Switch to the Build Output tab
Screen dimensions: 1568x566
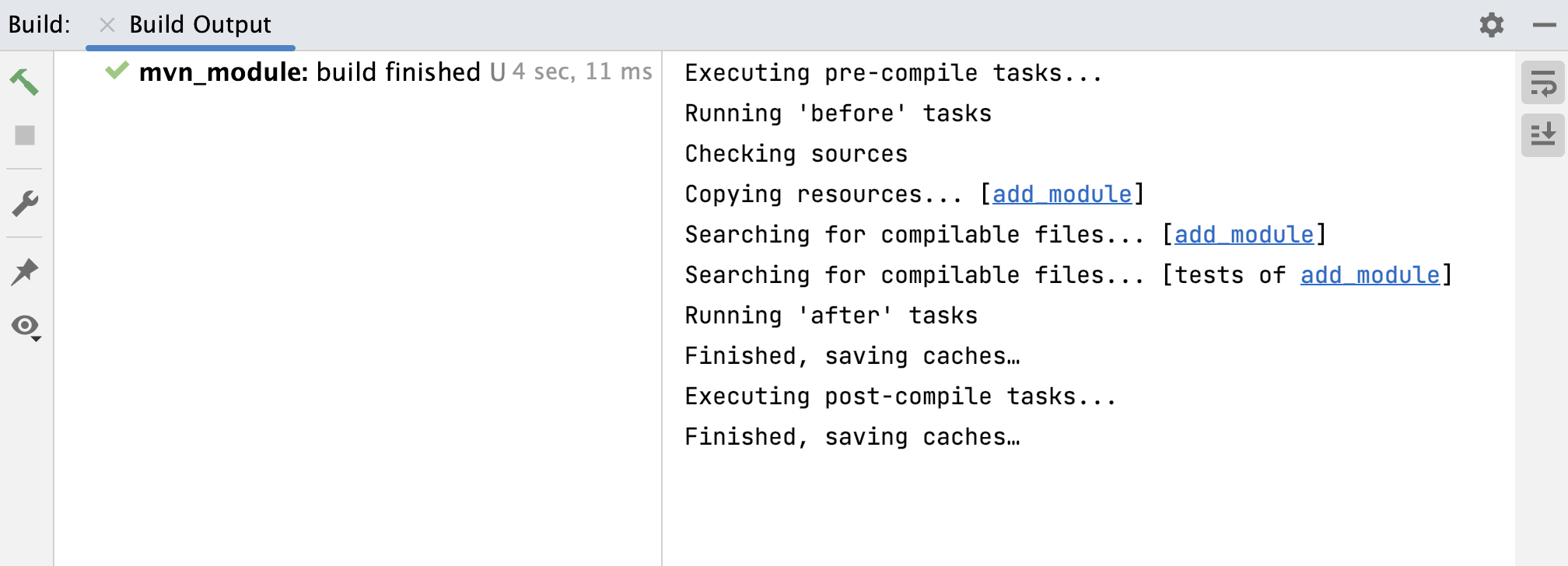[x=200, y=25]
